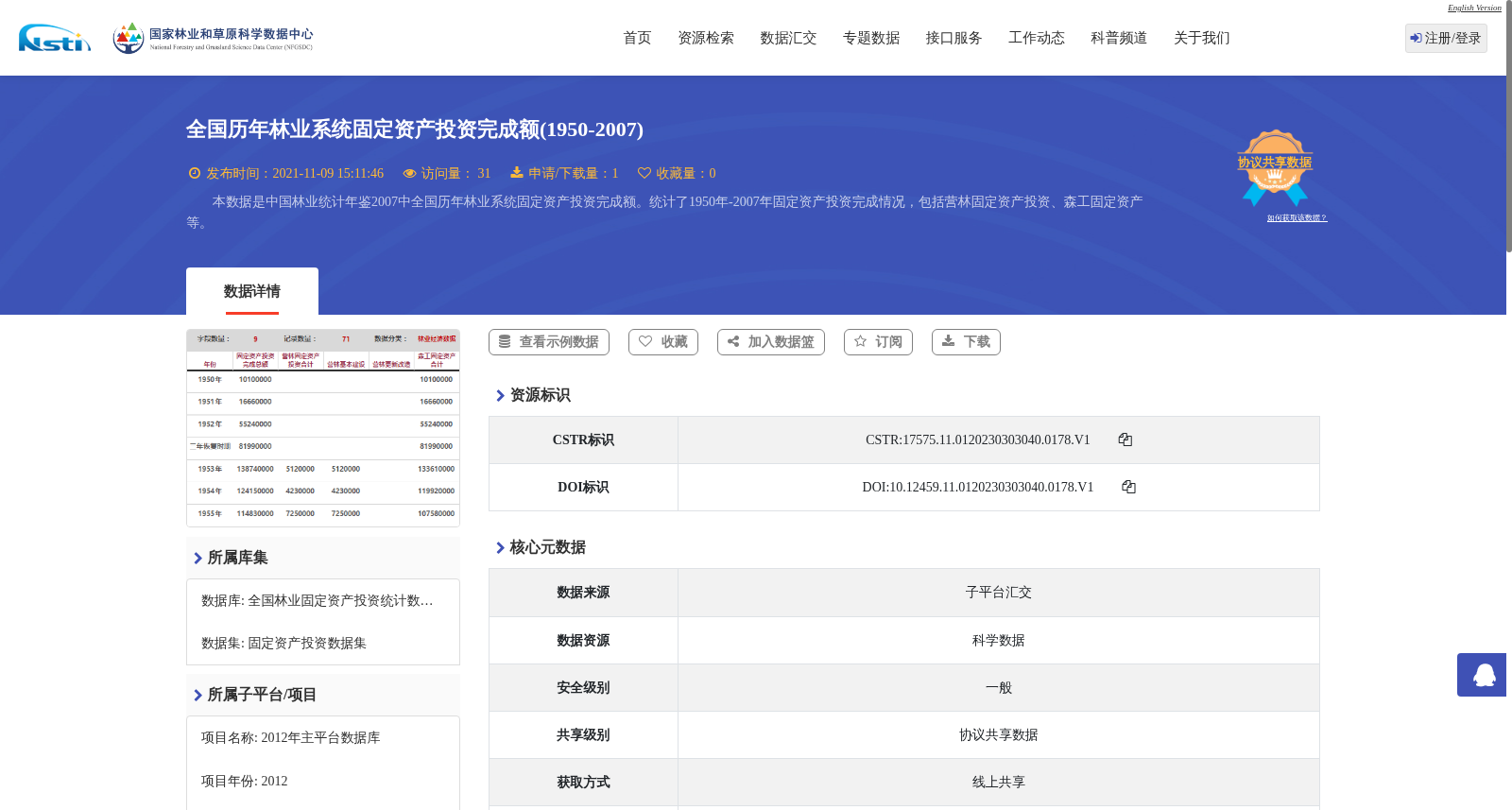Image resolution: width=1512 pixels, height=810 pixels.
Task: Click the 订阅 button
Action: click(878, 342)
